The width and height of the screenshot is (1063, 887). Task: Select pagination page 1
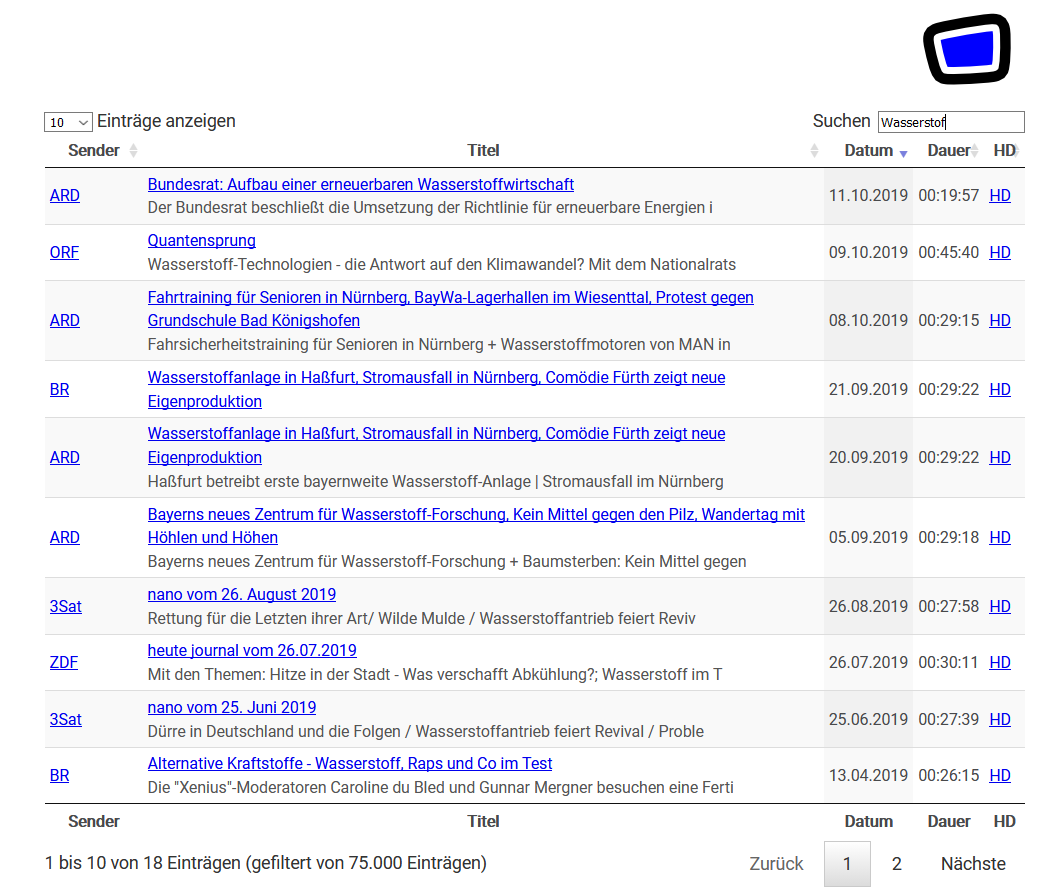[x=847, y=863]
